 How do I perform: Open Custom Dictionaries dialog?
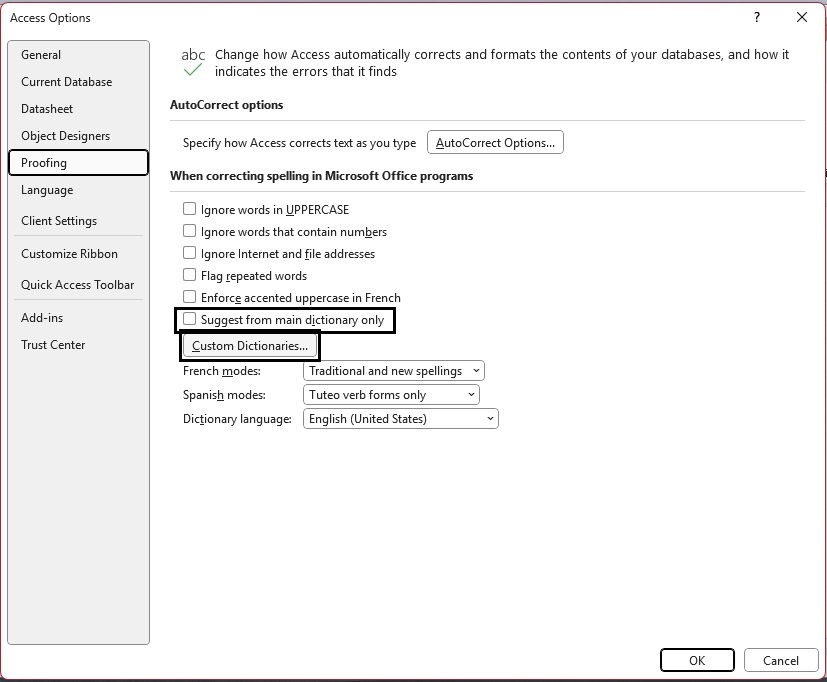[x=250, y=347]
